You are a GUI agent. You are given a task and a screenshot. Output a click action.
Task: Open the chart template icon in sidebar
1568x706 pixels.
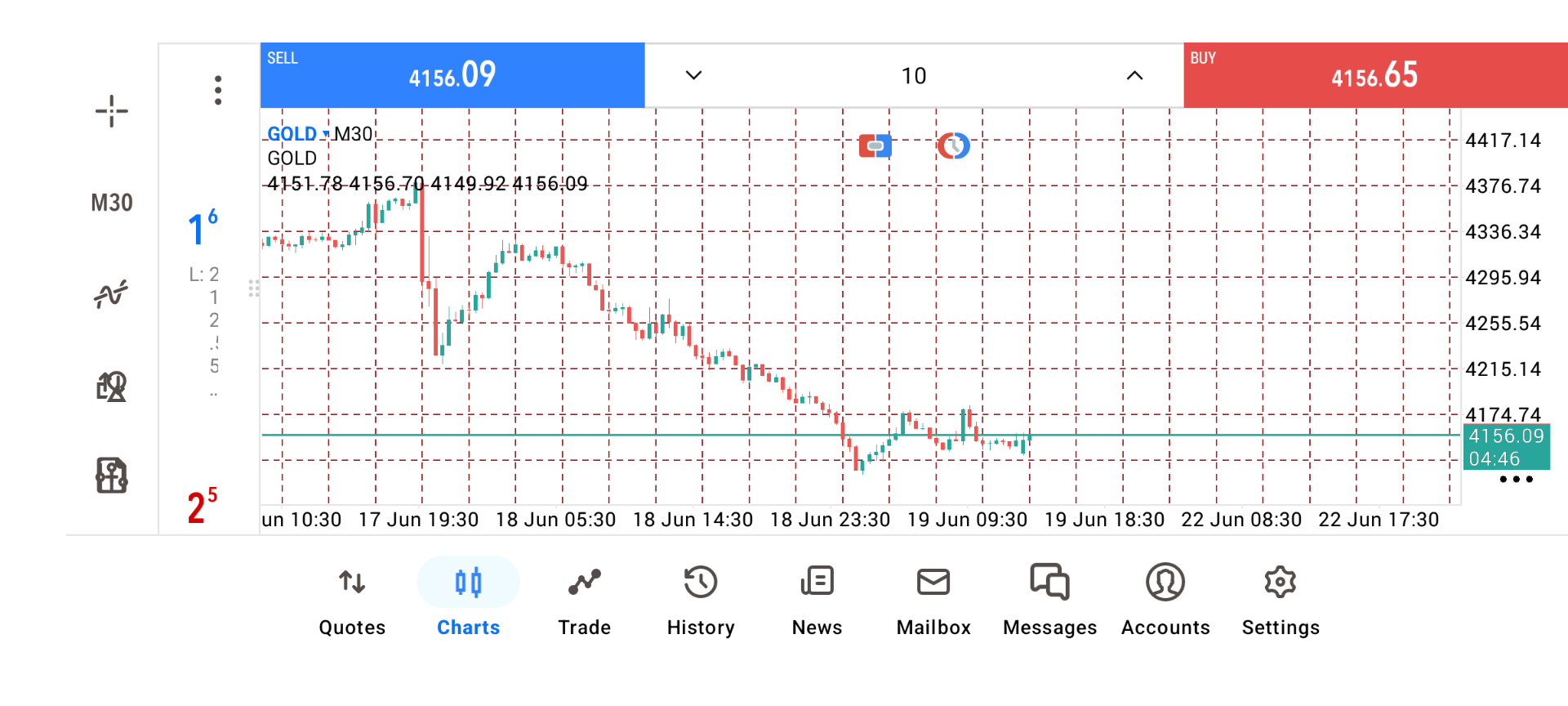pos(111,475)
